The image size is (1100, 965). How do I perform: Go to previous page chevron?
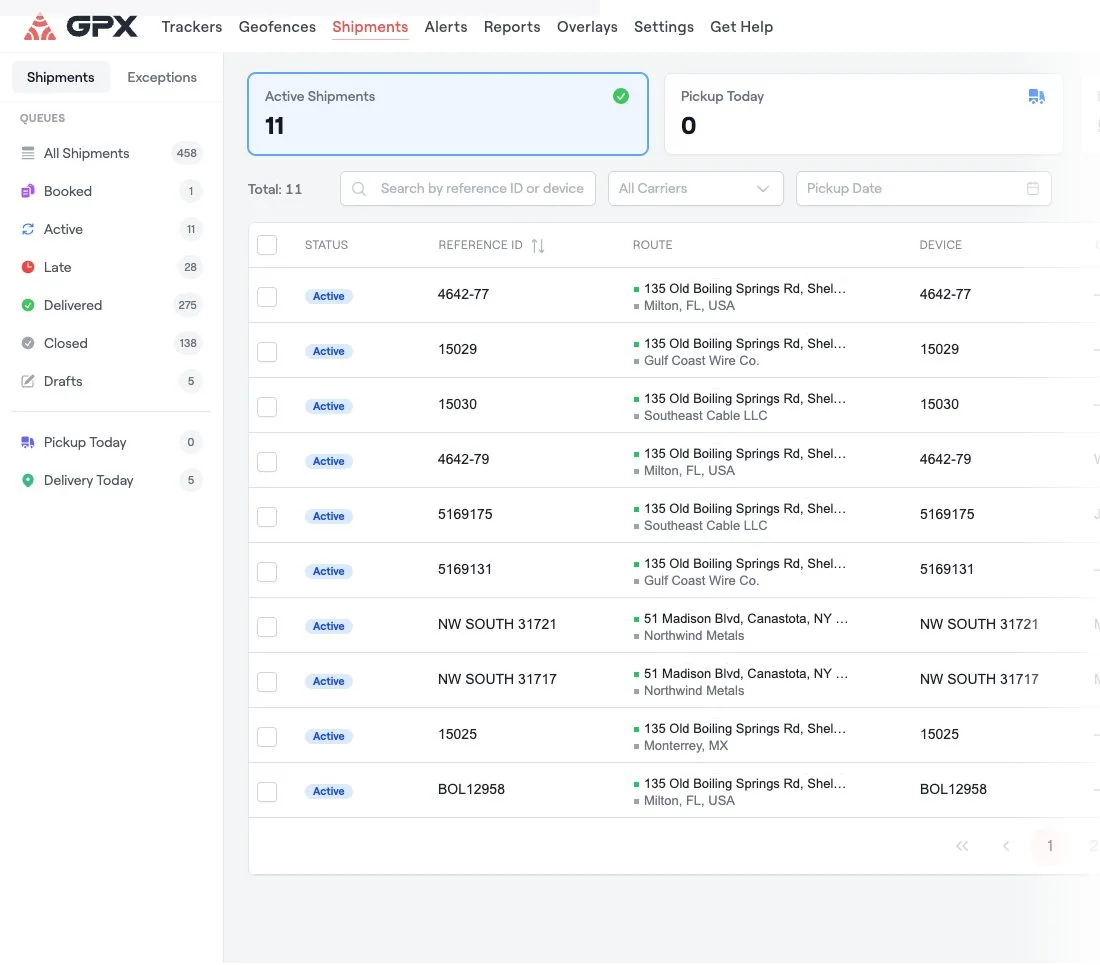(1006, 846)
